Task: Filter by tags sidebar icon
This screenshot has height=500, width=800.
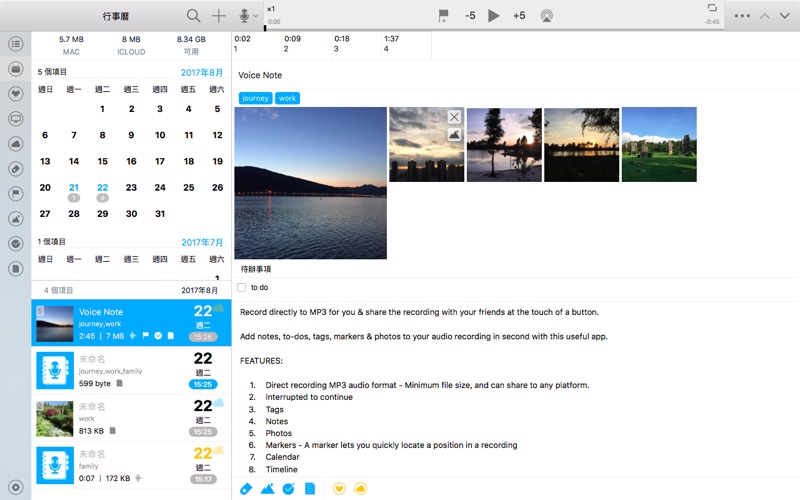Action: tap(16, 169)
